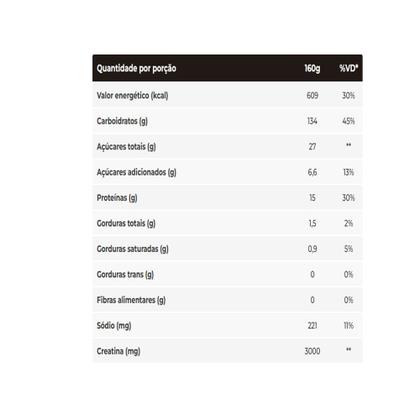Click the 'Sódio (mg)' row label

click(x=114, y=326)
